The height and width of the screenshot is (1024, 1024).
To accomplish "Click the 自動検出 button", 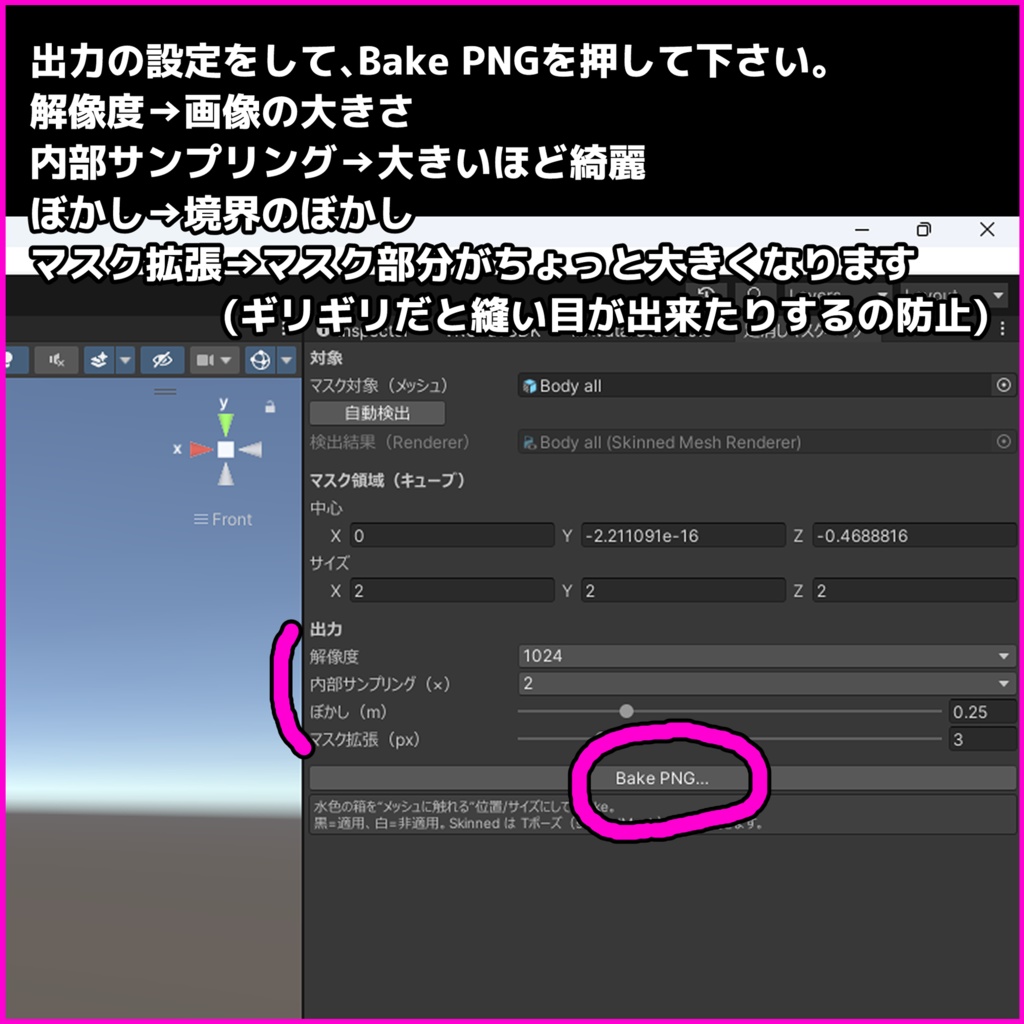I will pos(377,413).
